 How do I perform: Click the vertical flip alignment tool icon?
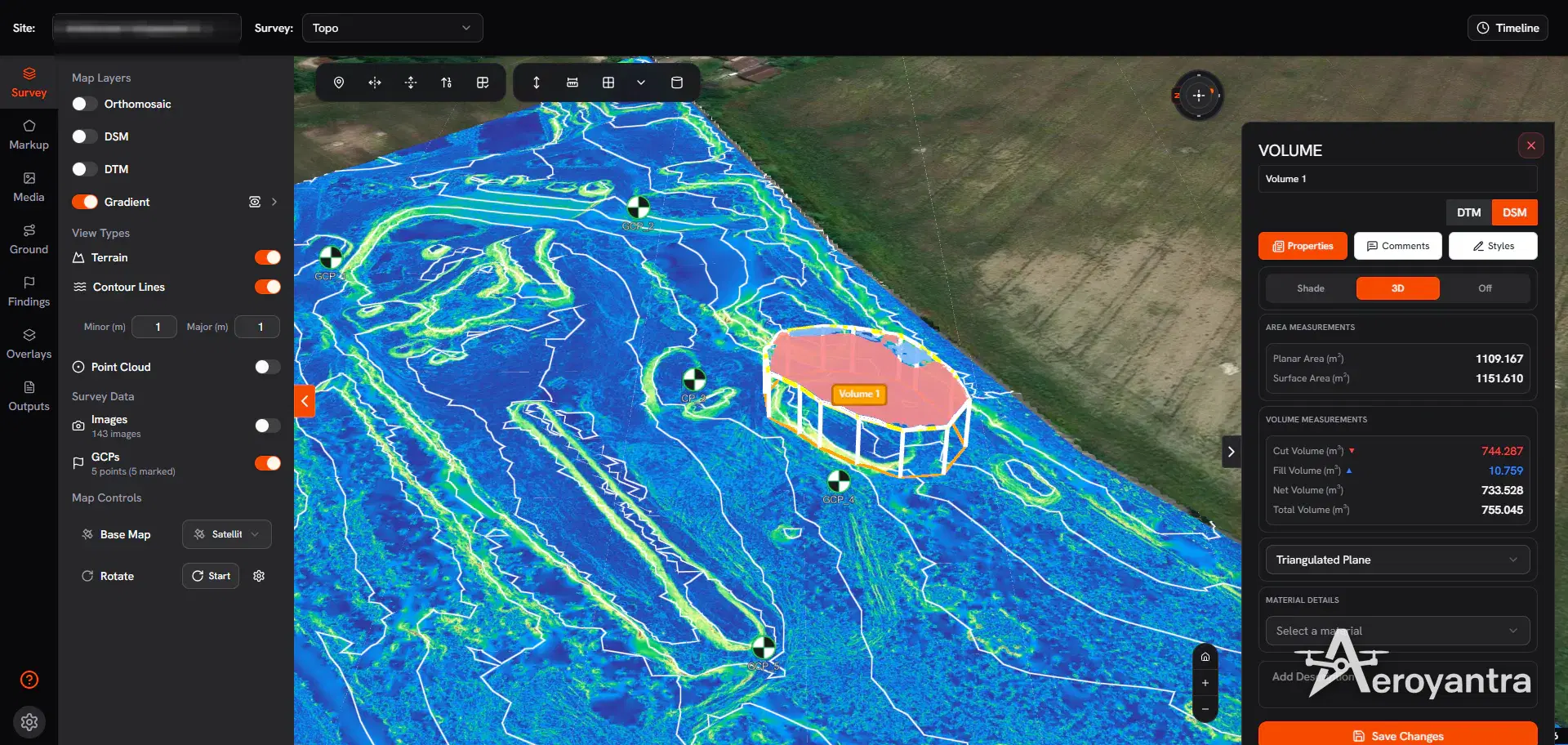(x=411, y=83)
